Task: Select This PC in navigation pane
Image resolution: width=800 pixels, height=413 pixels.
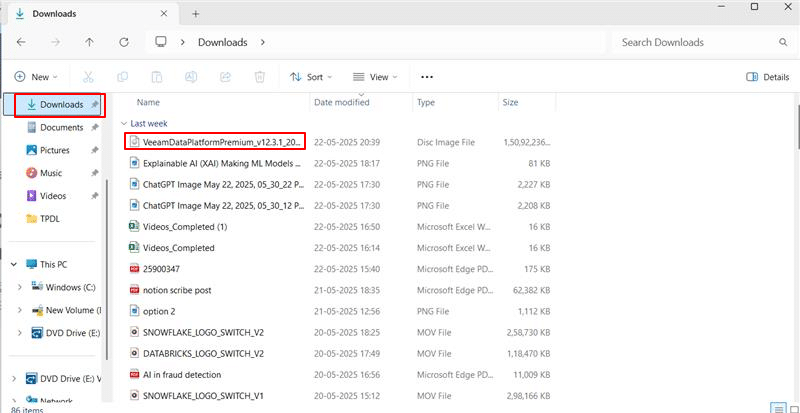Action: 54,264
